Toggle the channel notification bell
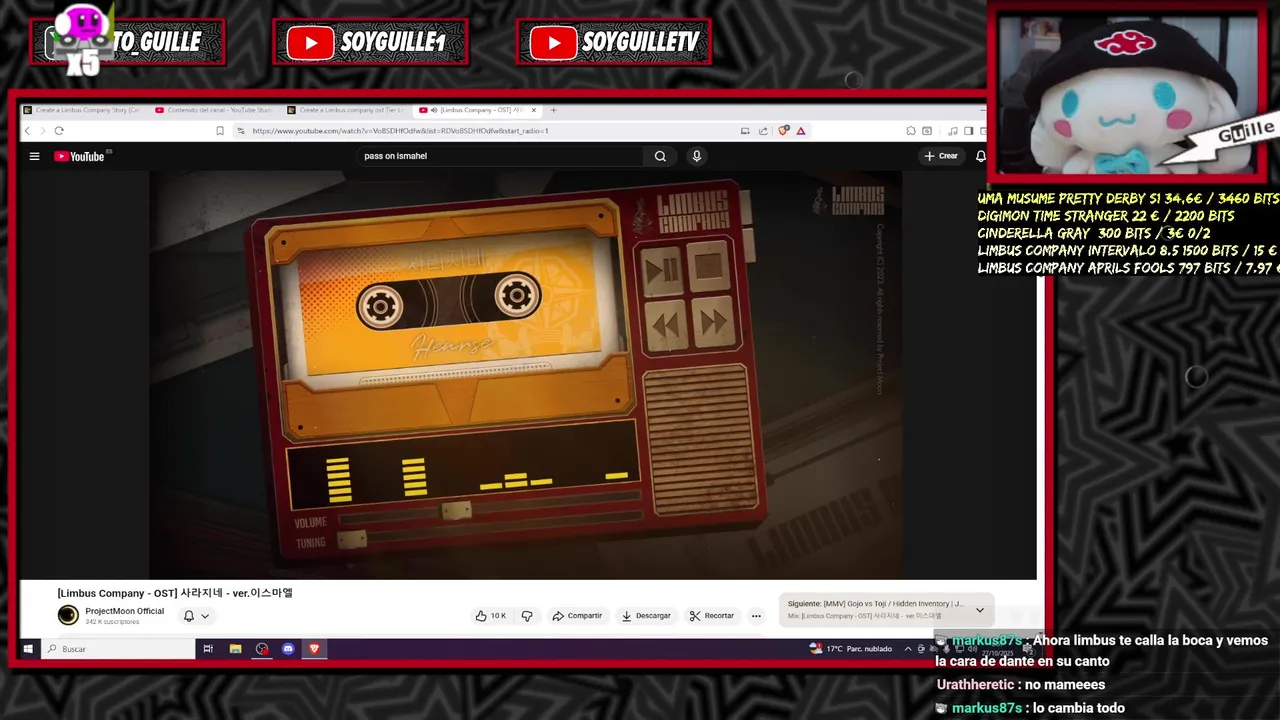The height and width of the screenshot is (720, 1280). 188,616
